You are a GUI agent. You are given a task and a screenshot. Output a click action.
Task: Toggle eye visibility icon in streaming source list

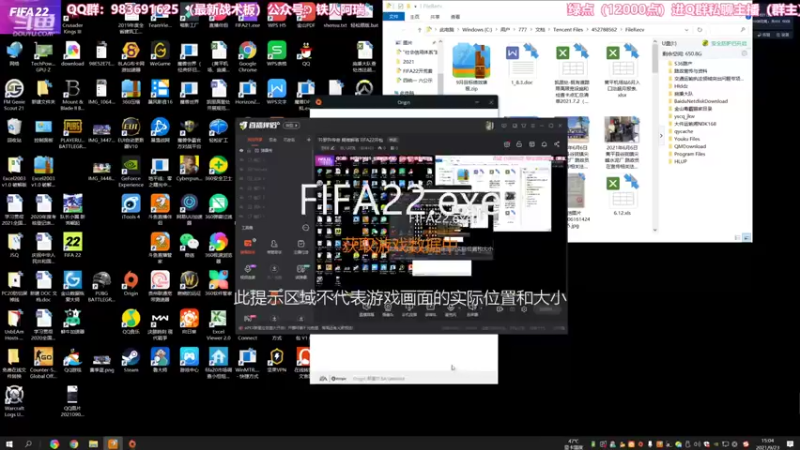(242, 151)
